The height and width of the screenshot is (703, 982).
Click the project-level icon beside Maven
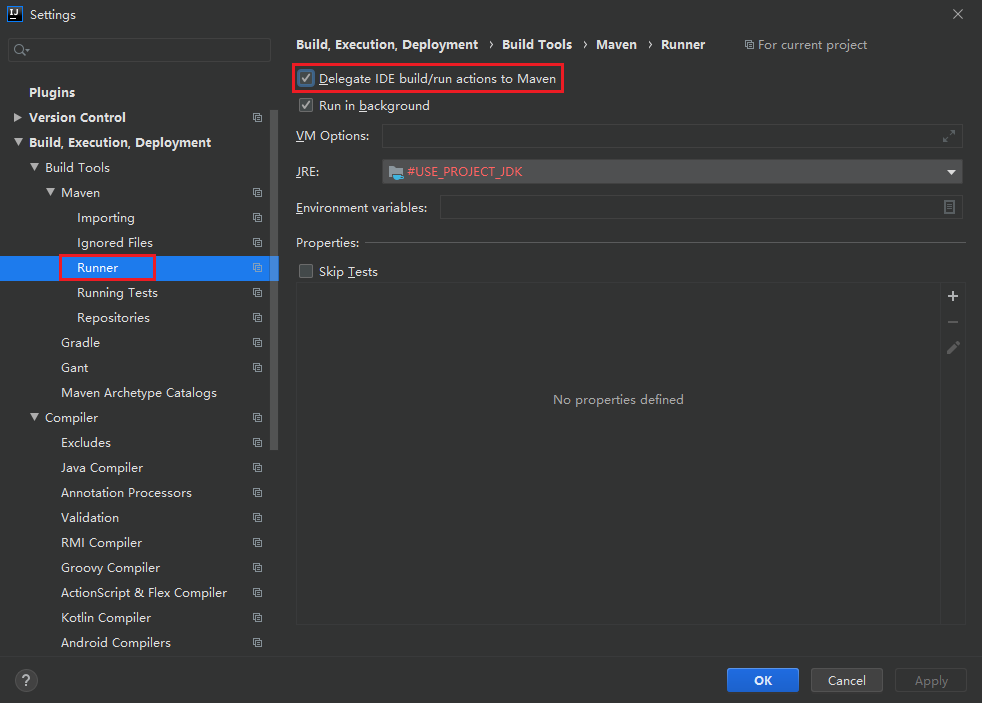pyautogui.click(x=257, y=193)
